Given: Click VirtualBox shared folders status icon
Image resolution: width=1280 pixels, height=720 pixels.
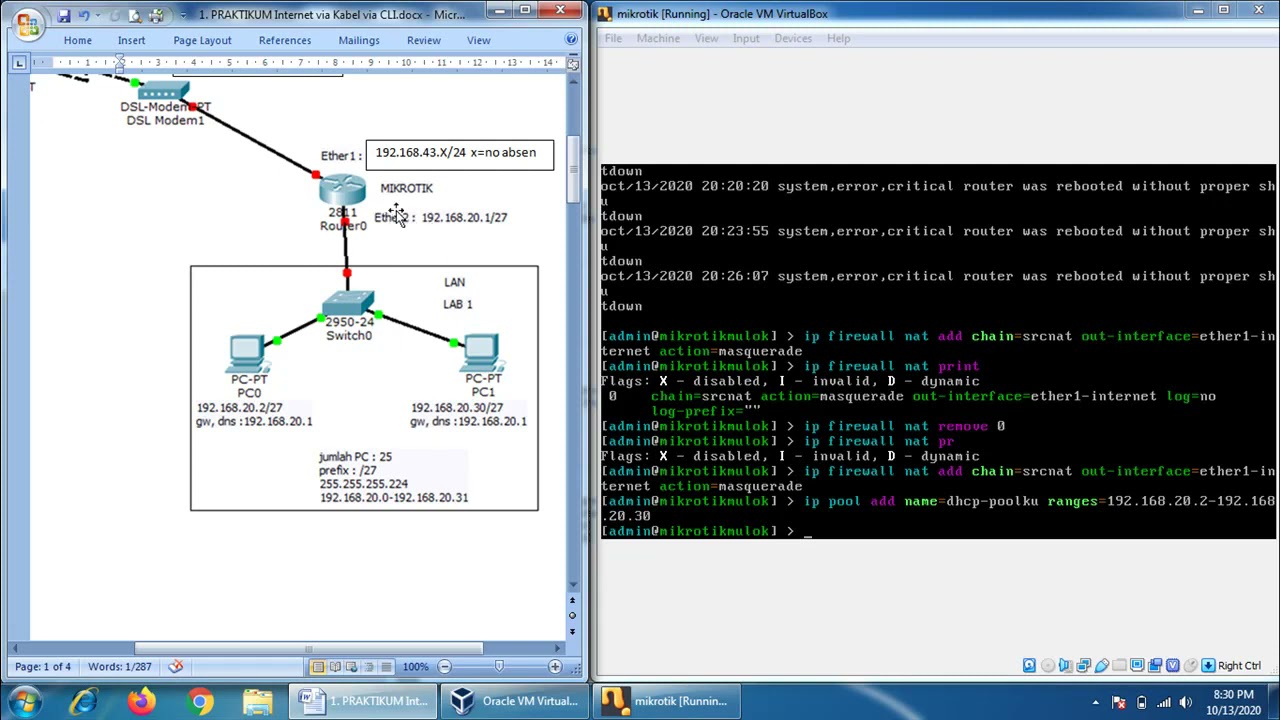Looking at the screenshot, I should (1119, 666).
